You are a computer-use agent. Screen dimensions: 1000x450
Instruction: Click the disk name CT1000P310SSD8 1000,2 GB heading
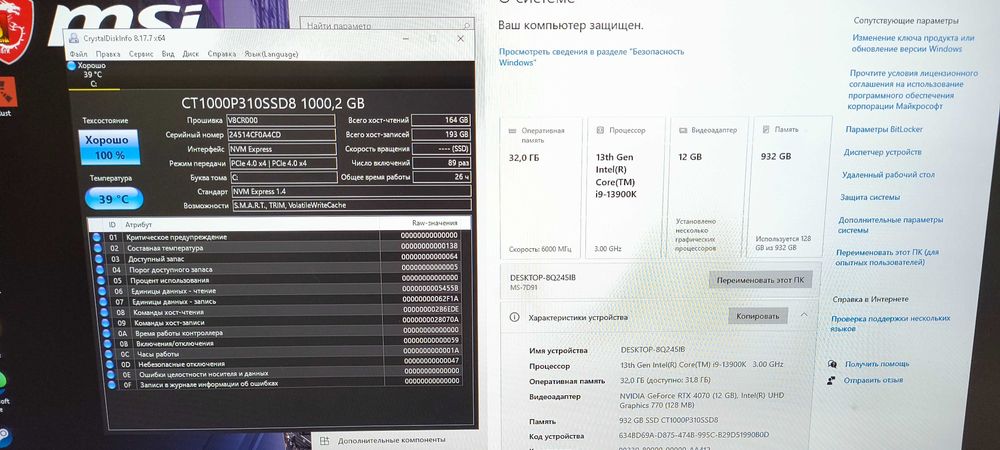273,103
